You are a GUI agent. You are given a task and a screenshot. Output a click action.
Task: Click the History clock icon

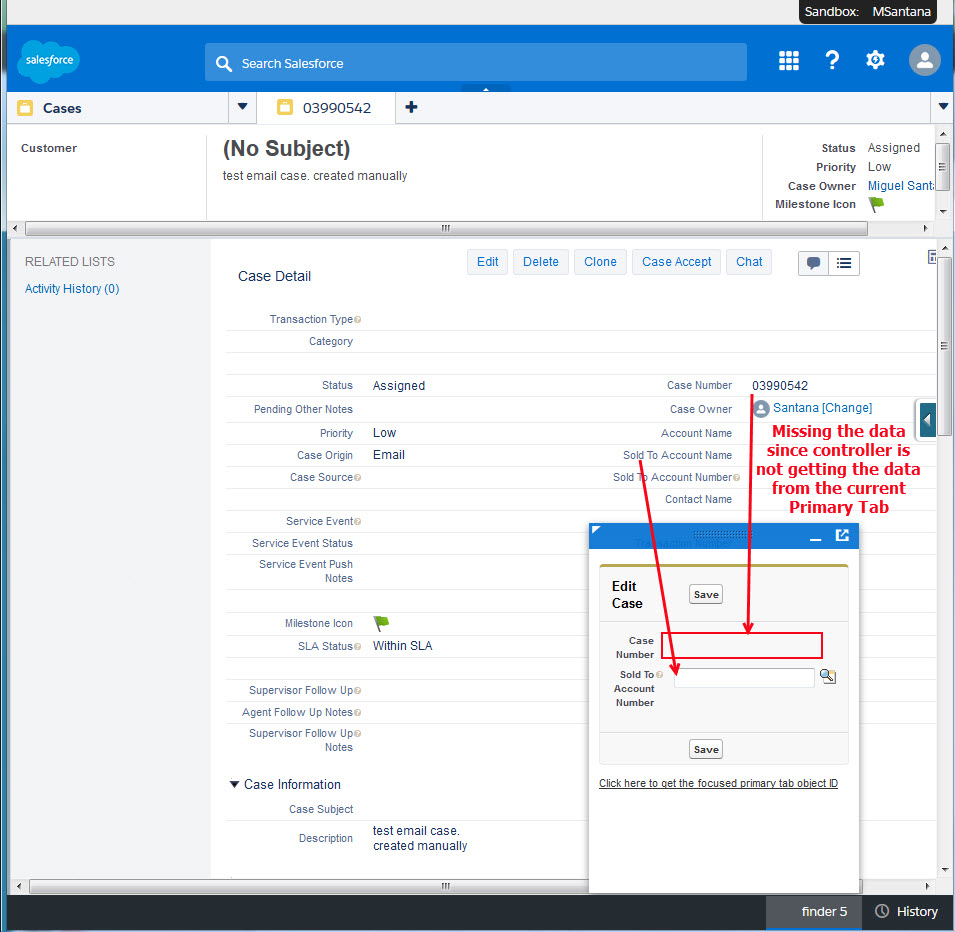pyautogui.click(x=881, y=911)
